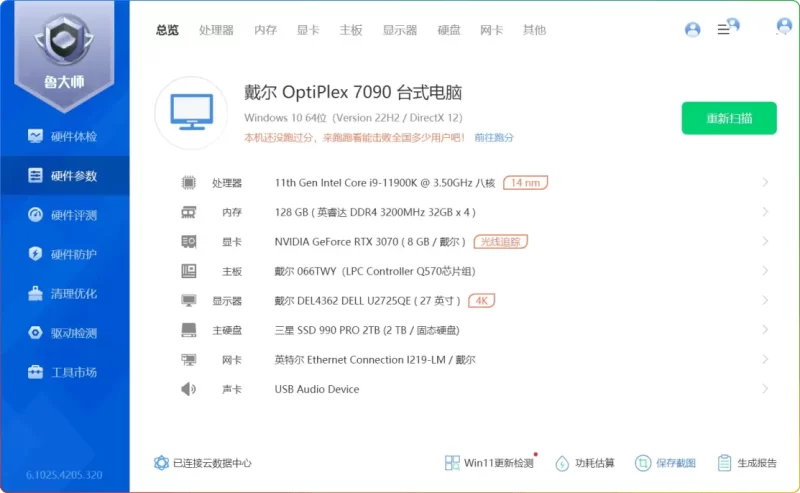Click the customer service avatar icon

[x=784, y=26]
